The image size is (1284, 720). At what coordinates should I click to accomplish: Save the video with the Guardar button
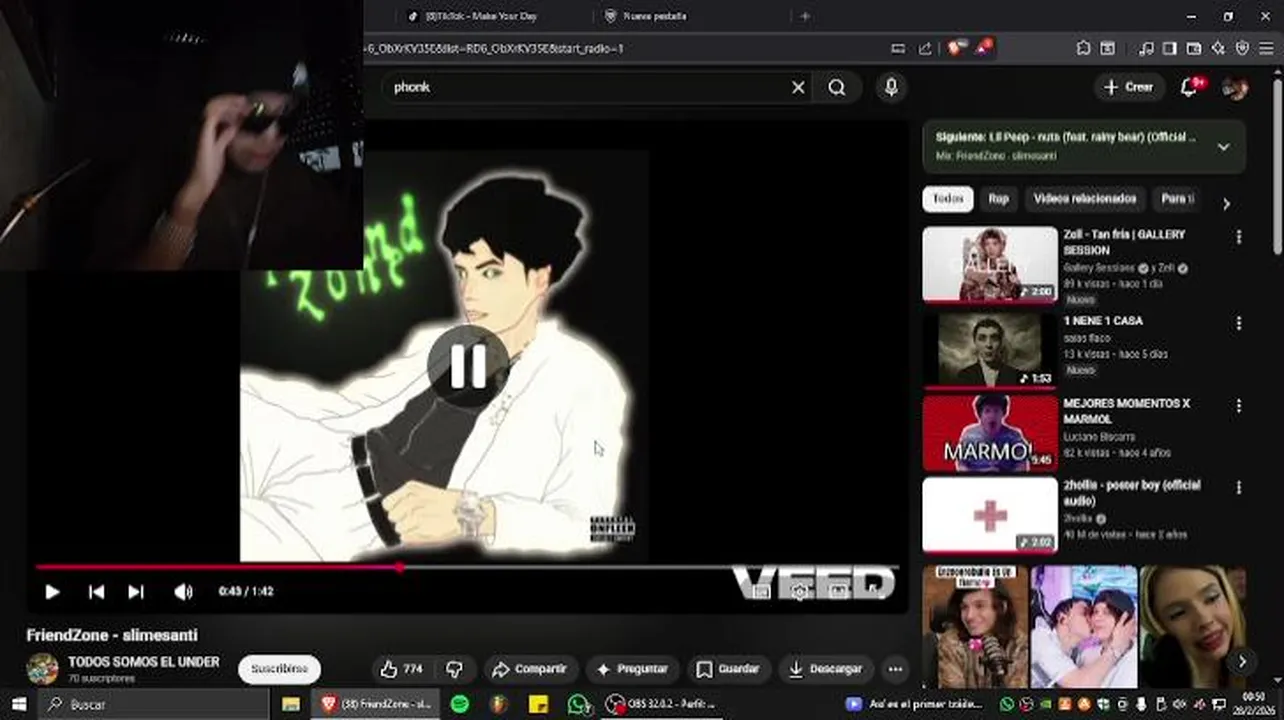(x=728, y=669)
